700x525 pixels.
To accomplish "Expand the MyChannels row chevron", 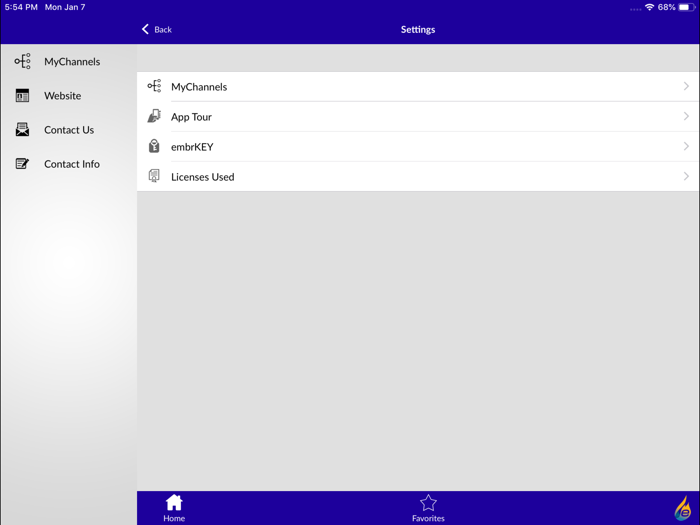I will click(x=686, y=86).
